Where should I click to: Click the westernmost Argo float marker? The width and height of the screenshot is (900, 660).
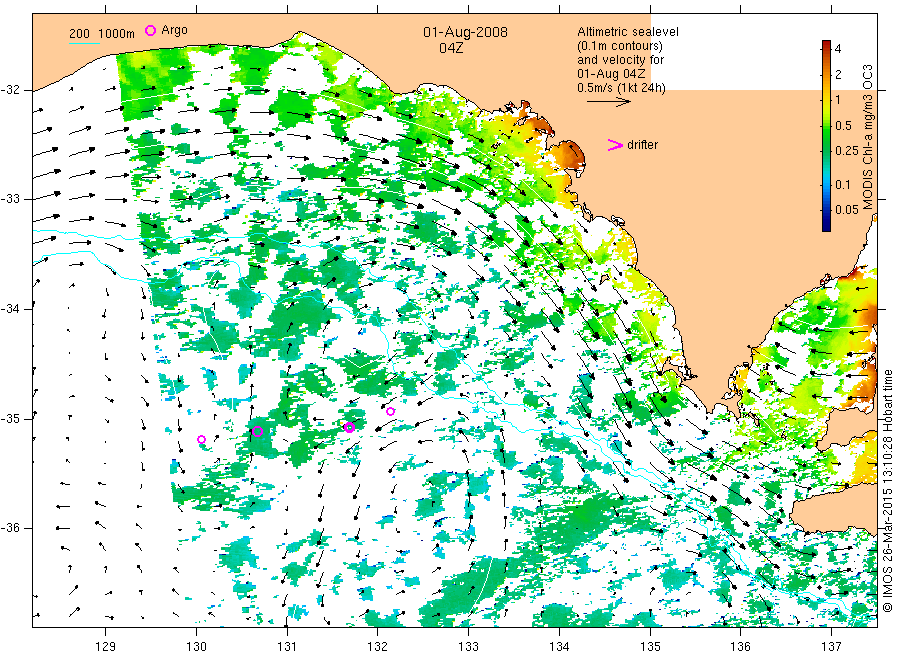[201, 440]
